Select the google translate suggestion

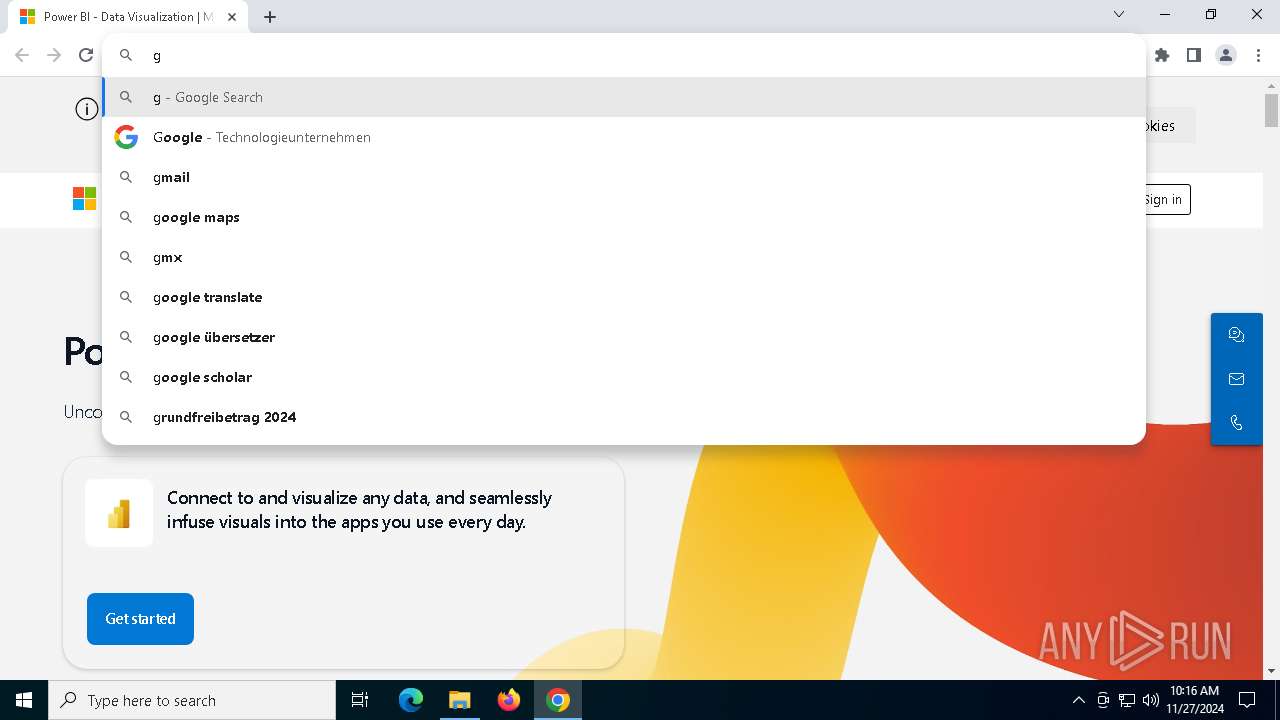pyautogui.click(x=624, y=297)
